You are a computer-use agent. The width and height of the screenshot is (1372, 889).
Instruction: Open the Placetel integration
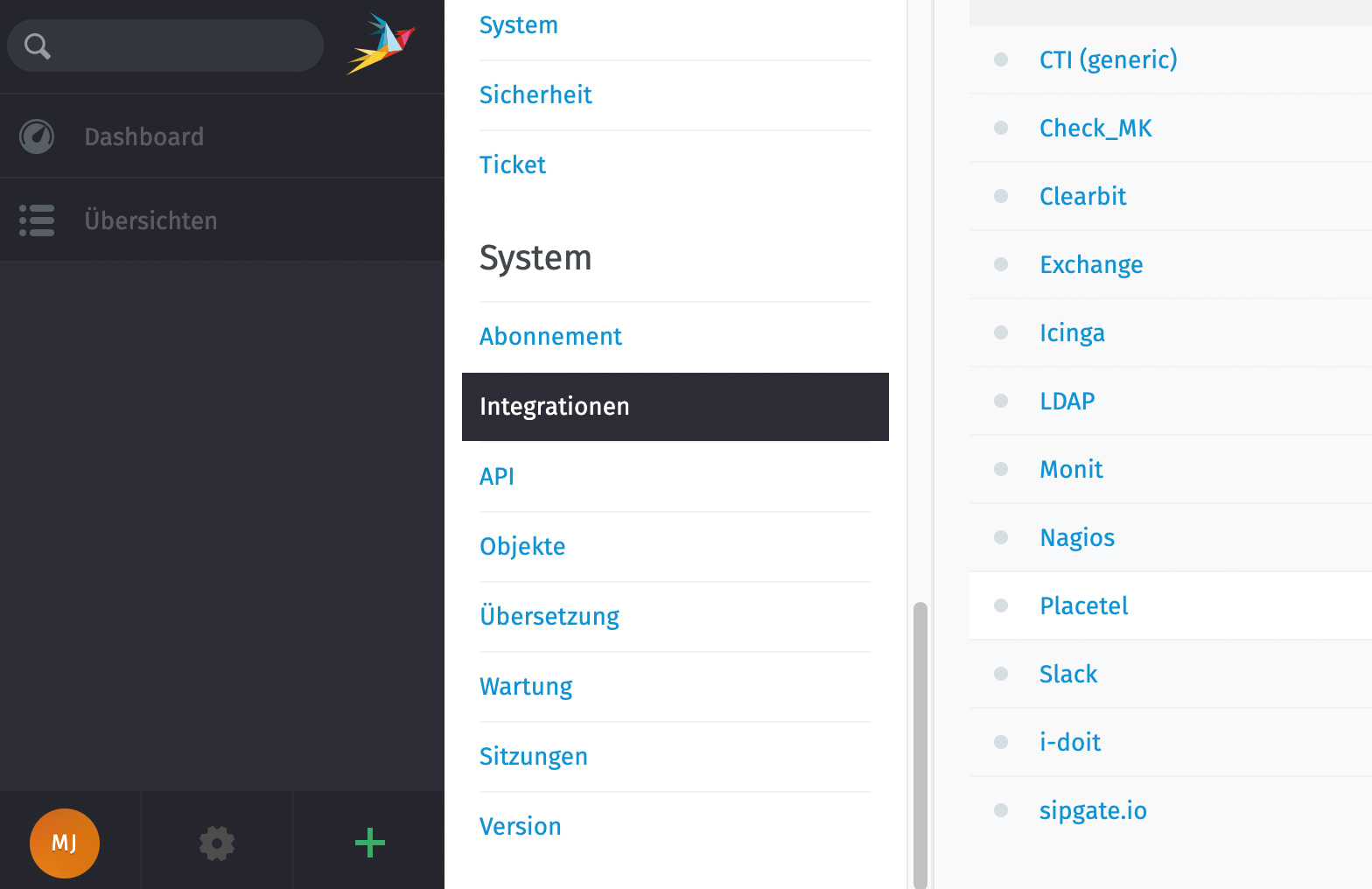click(1083, 605)
